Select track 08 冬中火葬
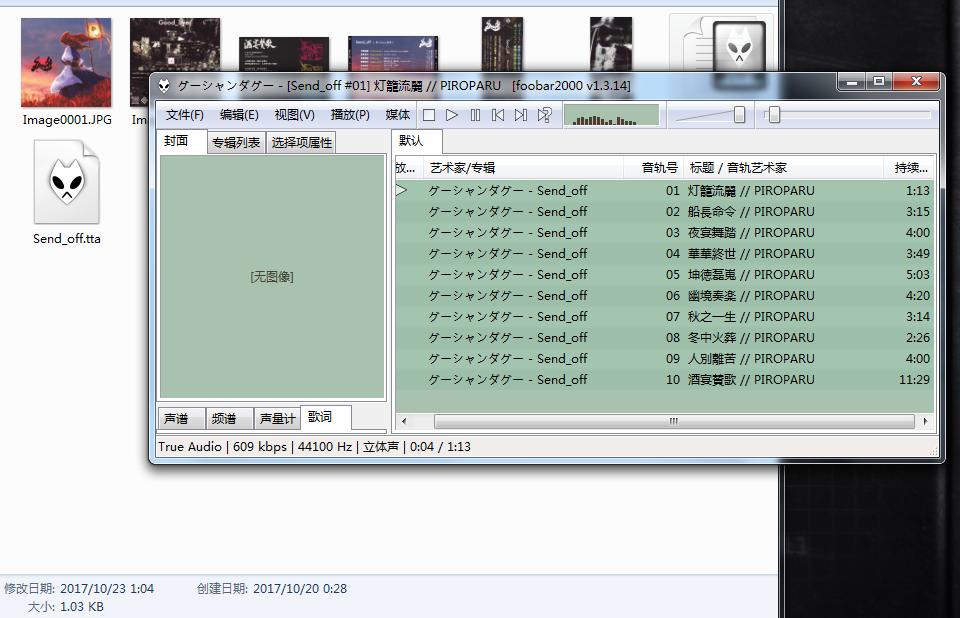 tap(664, 337)
